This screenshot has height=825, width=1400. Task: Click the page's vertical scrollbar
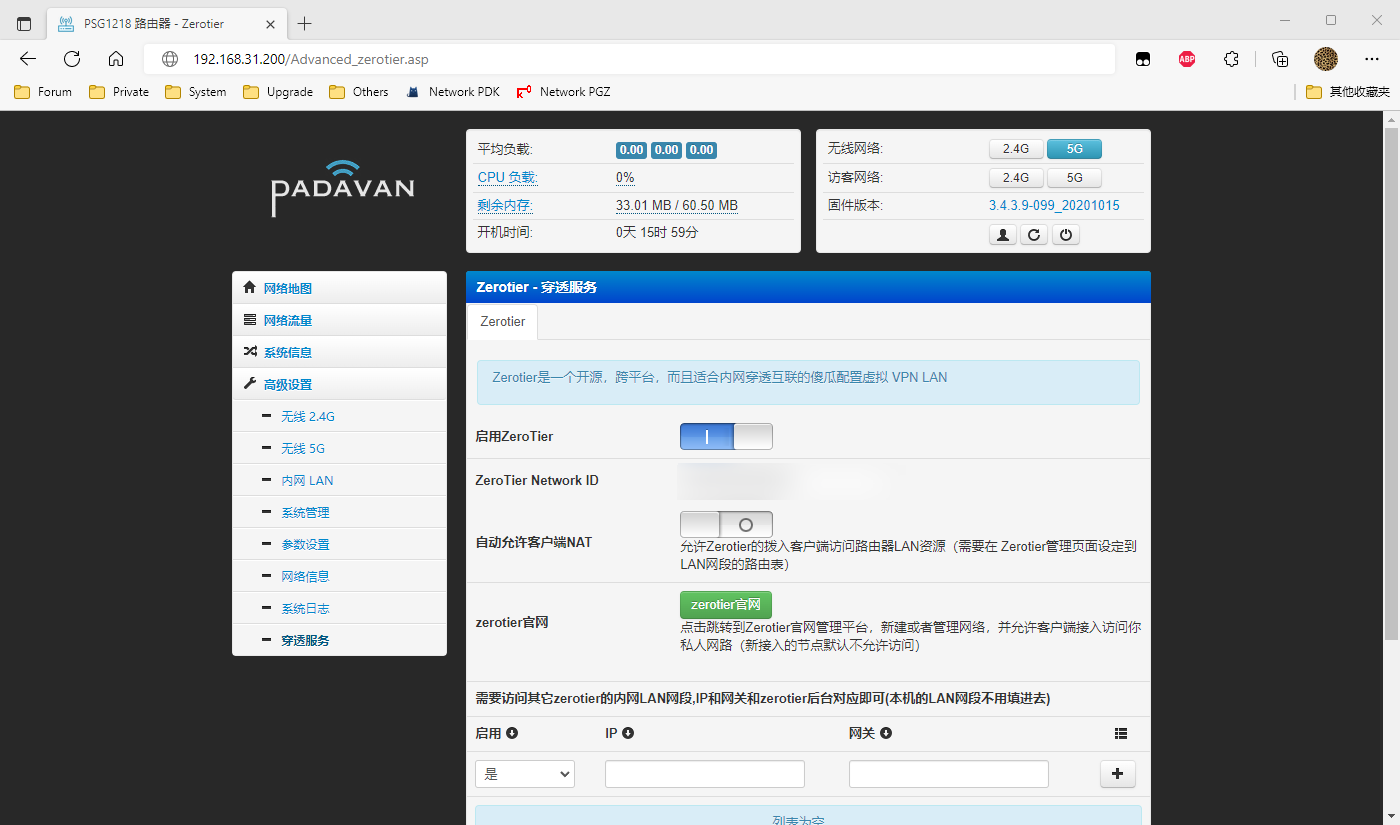coord(1390,400)
